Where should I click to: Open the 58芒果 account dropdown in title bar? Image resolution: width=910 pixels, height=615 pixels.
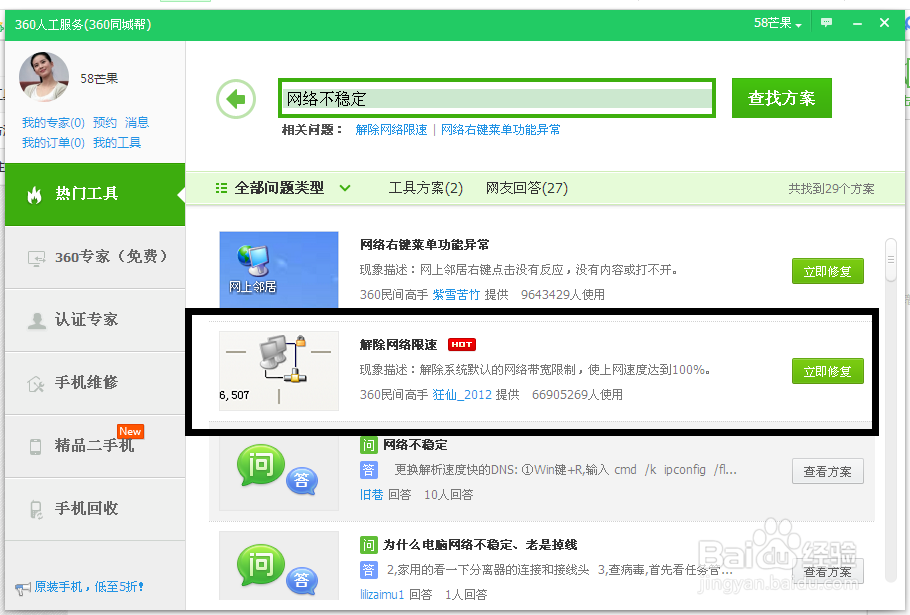tap(778, 23)
